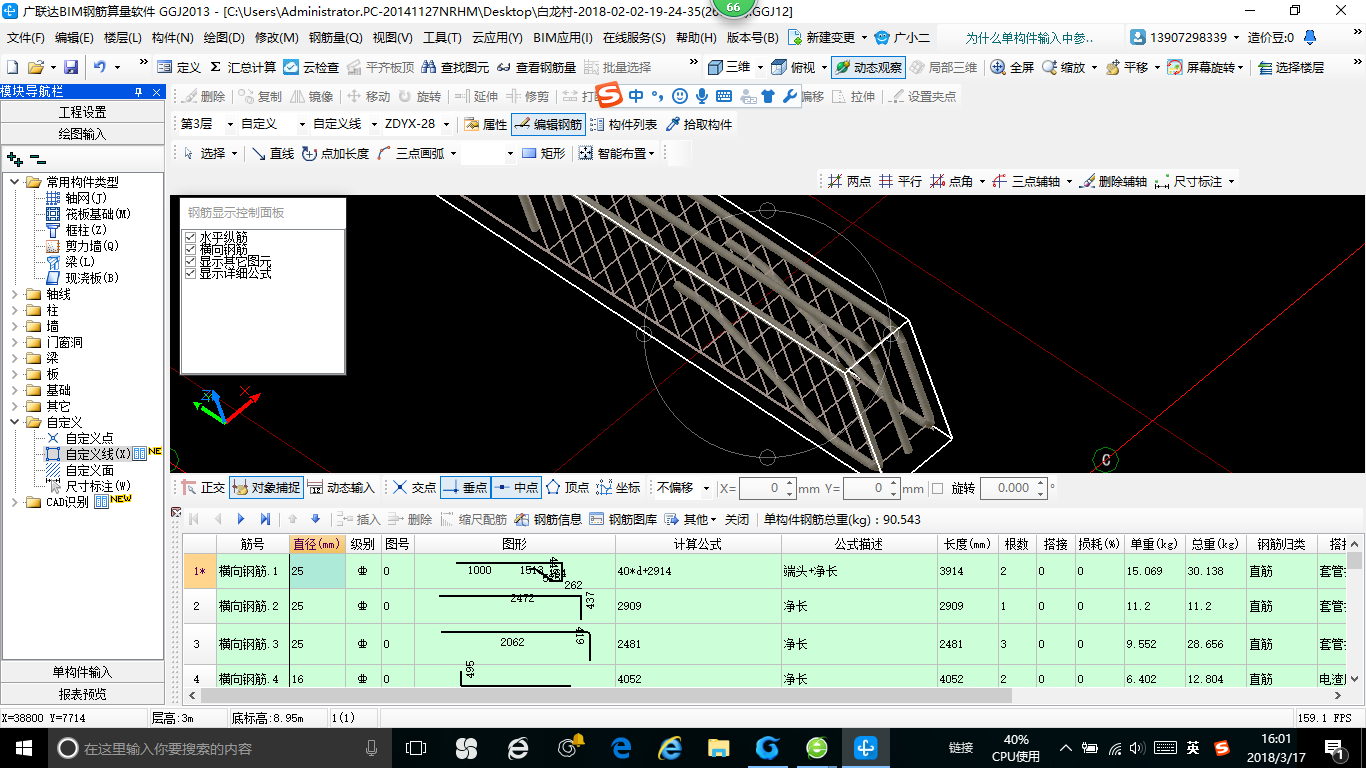Image resolution: width=1366 pixels, height=768 pixels.
Task: Open Edge browser in Windows taskbar
Action: tap(621, 747)
